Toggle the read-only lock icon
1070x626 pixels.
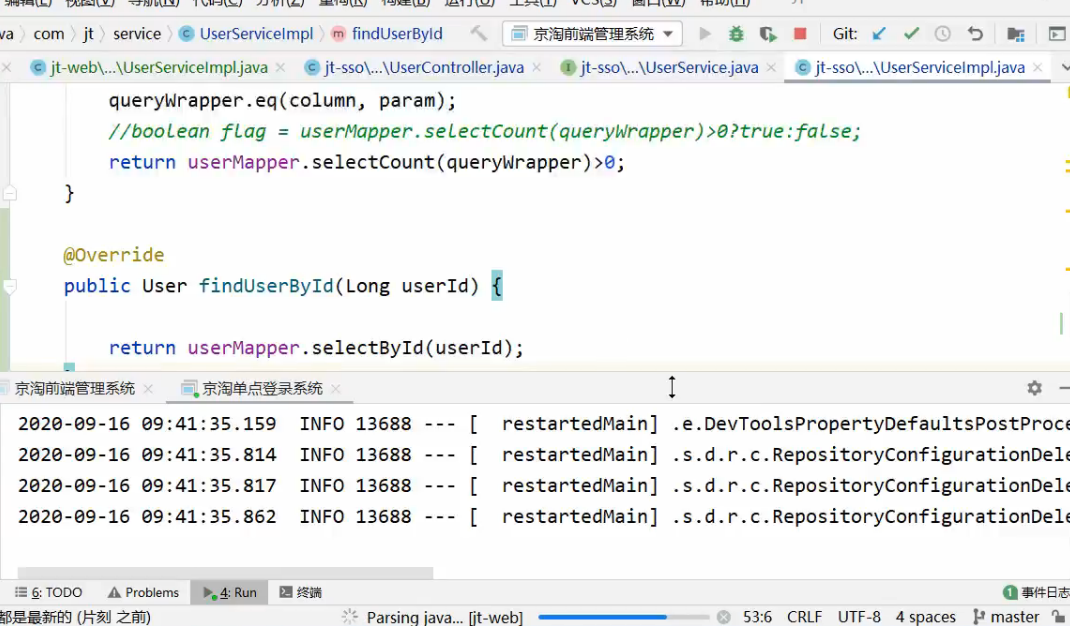click(x=1059, y=617)
